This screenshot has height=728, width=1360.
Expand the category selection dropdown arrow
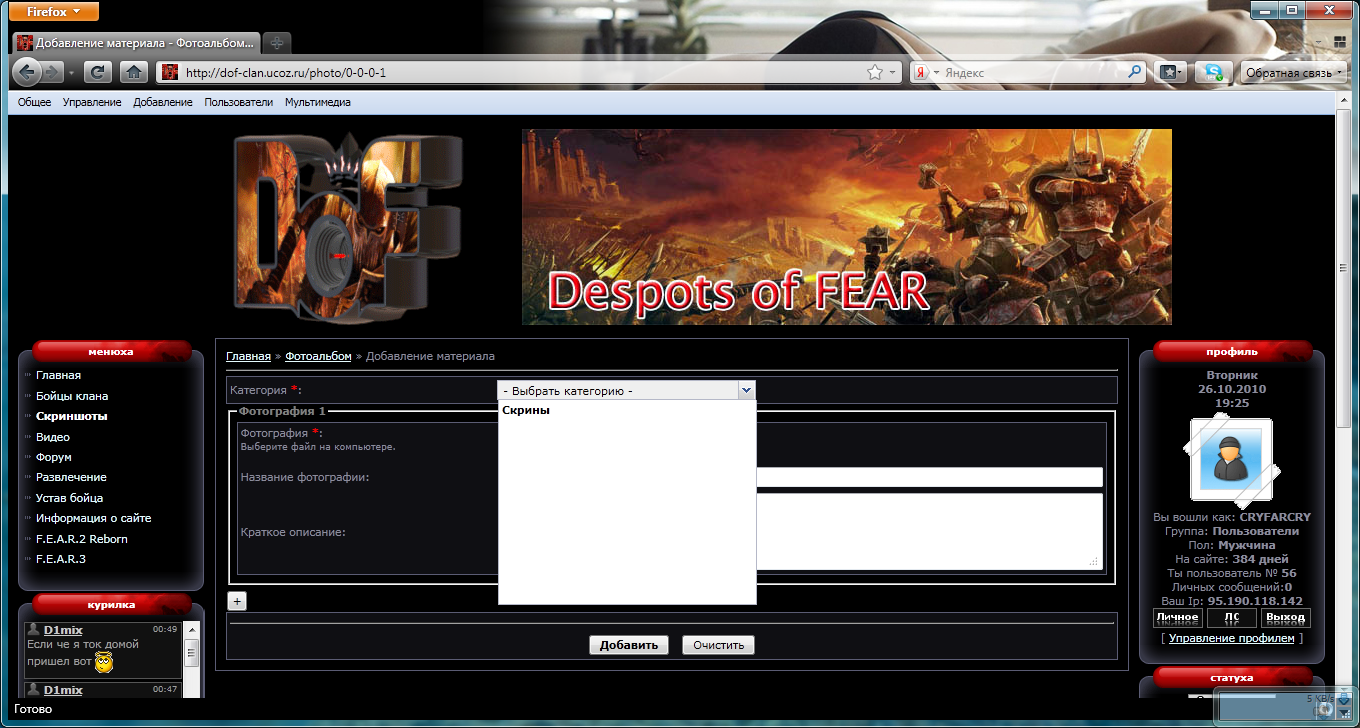745,390
